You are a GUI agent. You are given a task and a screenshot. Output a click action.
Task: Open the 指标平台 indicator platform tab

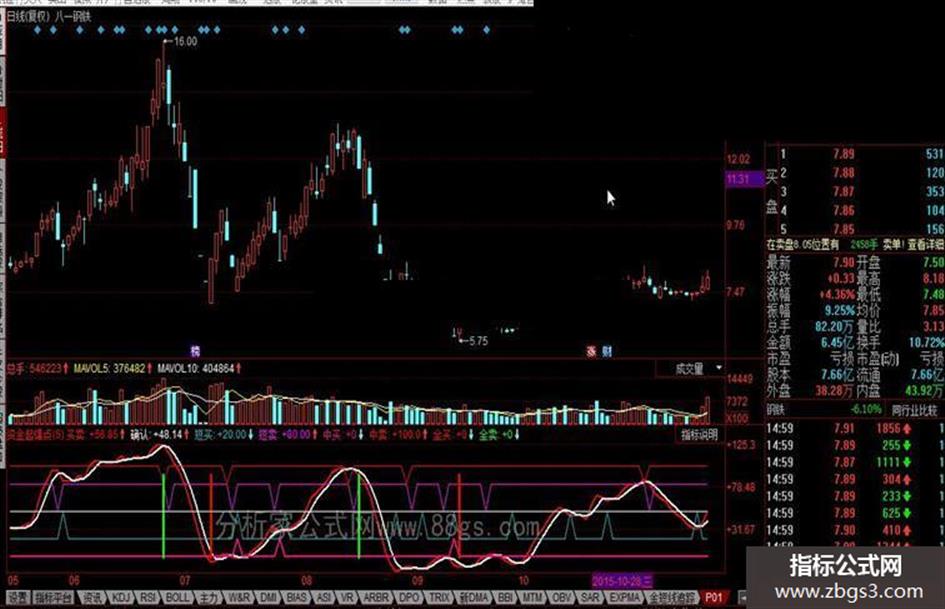[x=53, y=598]
